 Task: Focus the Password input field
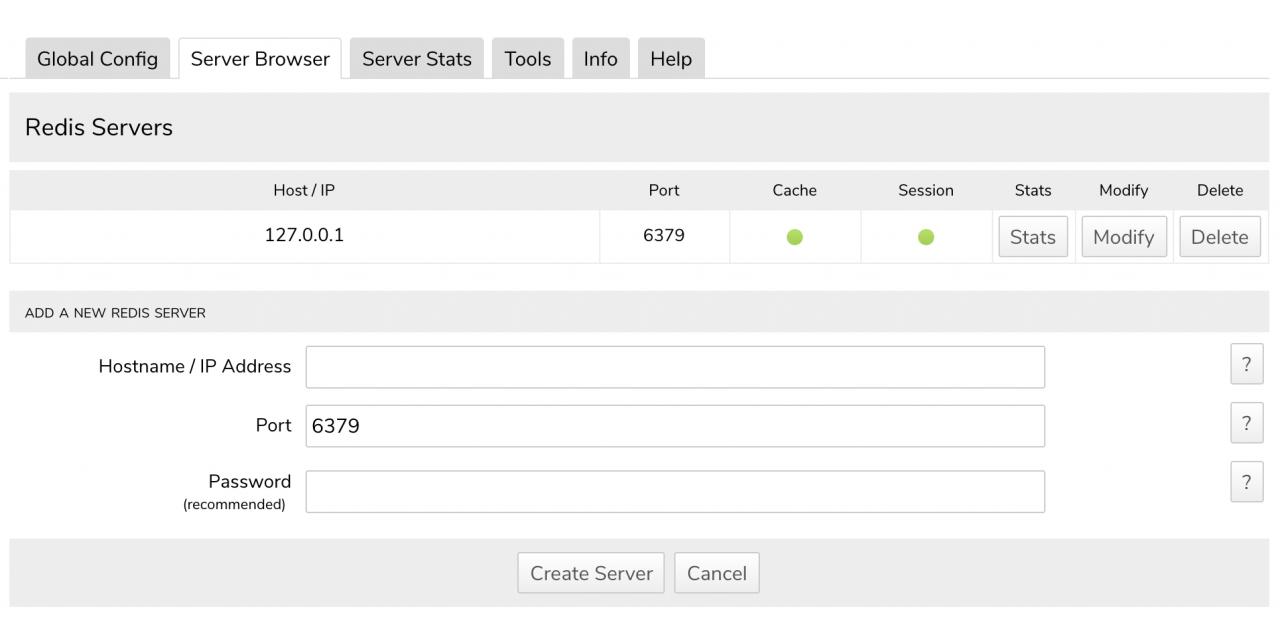(x=675, y=492)
